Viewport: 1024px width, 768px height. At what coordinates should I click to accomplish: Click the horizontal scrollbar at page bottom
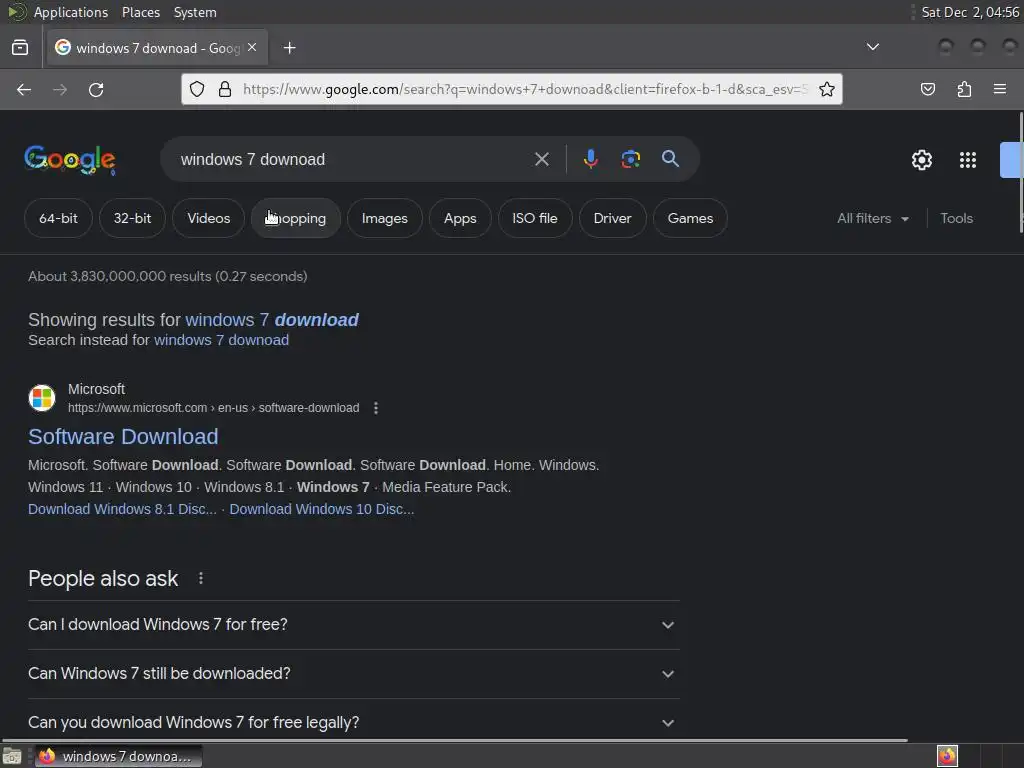455,741
